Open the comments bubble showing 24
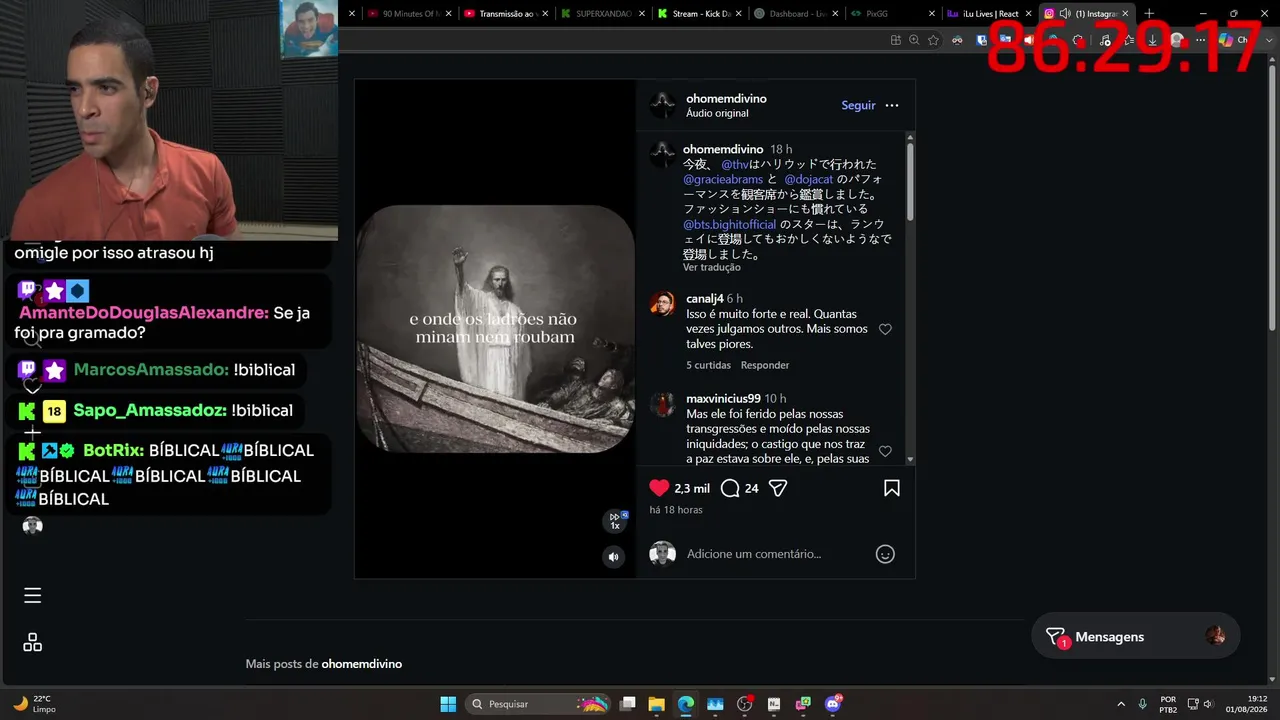 click(730, 488)
